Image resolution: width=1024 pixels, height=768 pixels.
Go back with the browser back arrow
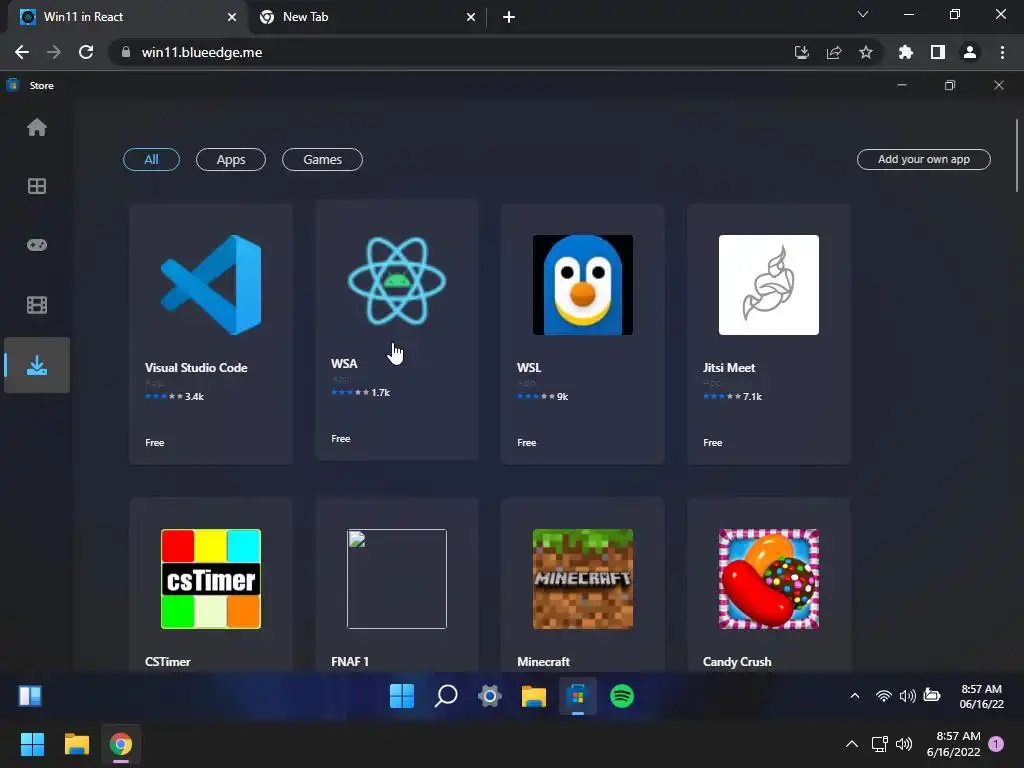[x=22, y=52]
